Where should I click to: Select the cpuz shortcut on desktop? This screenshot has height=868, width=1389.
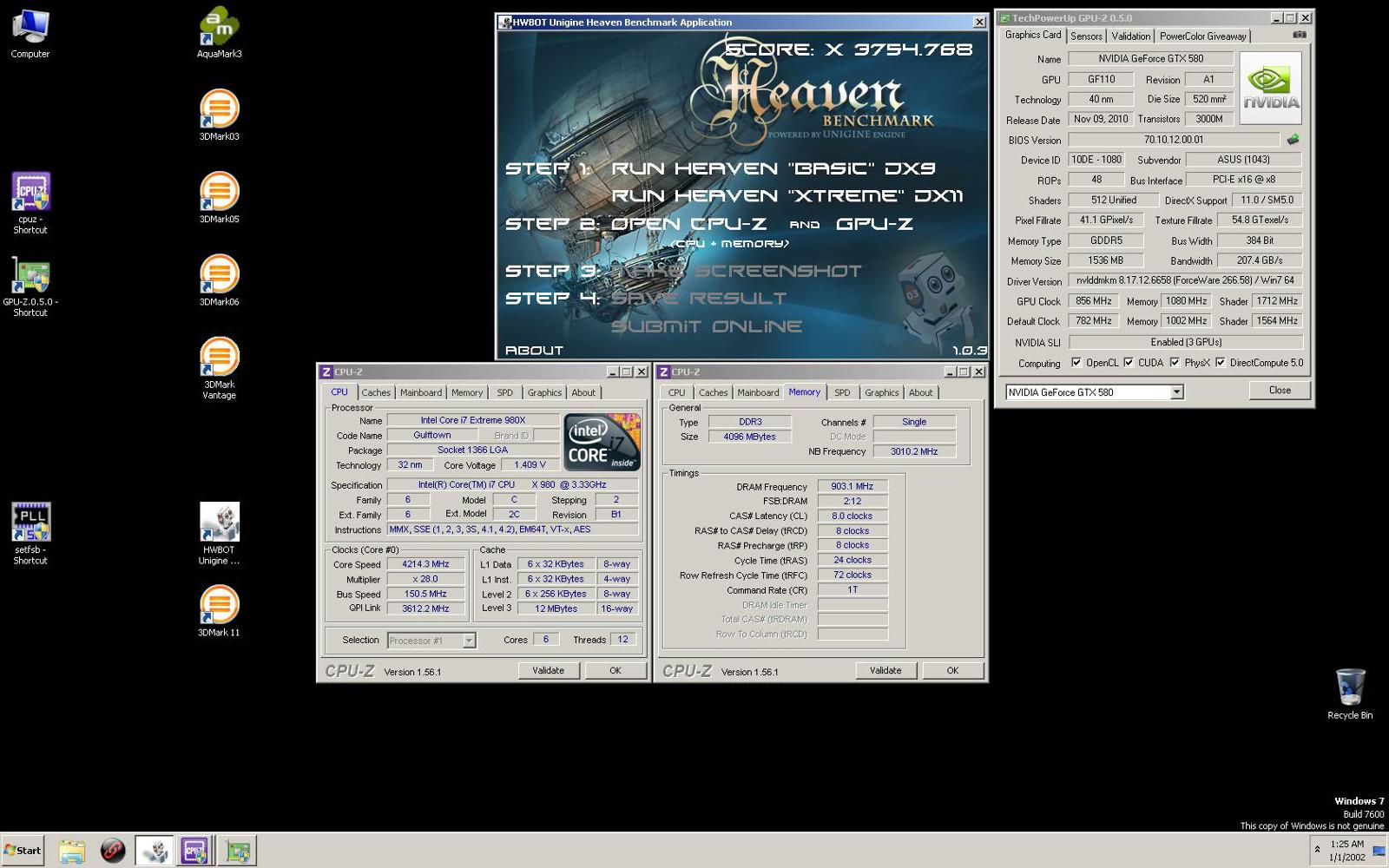coord(30,202)
